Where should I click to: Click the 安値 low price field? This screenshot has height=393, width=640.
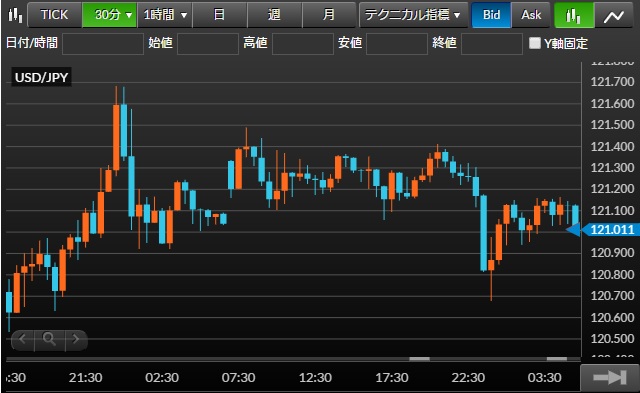click(397, 44)
